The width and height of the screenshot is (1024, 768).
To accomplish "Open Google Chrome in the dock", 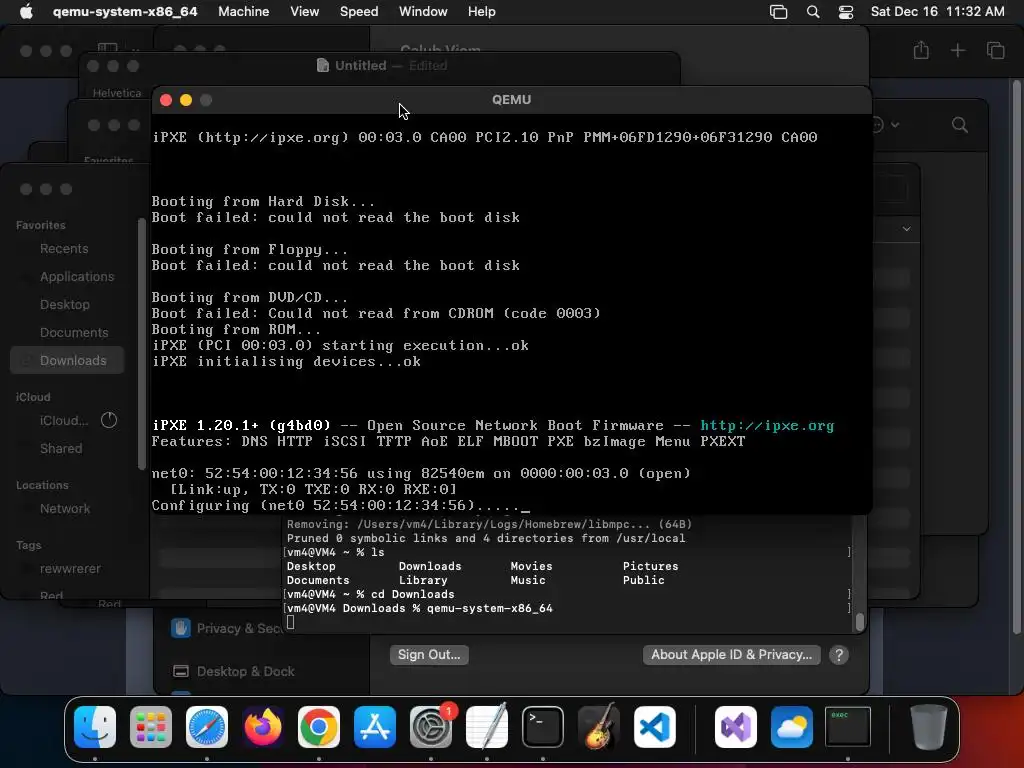I will [x=319, y=726].
